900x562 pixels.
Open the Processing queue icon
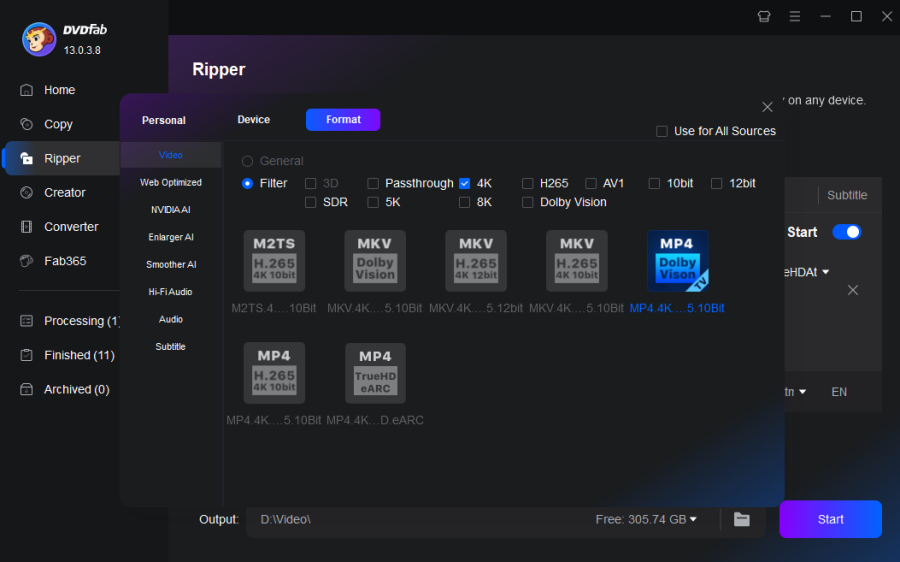(x=26, y=321)
